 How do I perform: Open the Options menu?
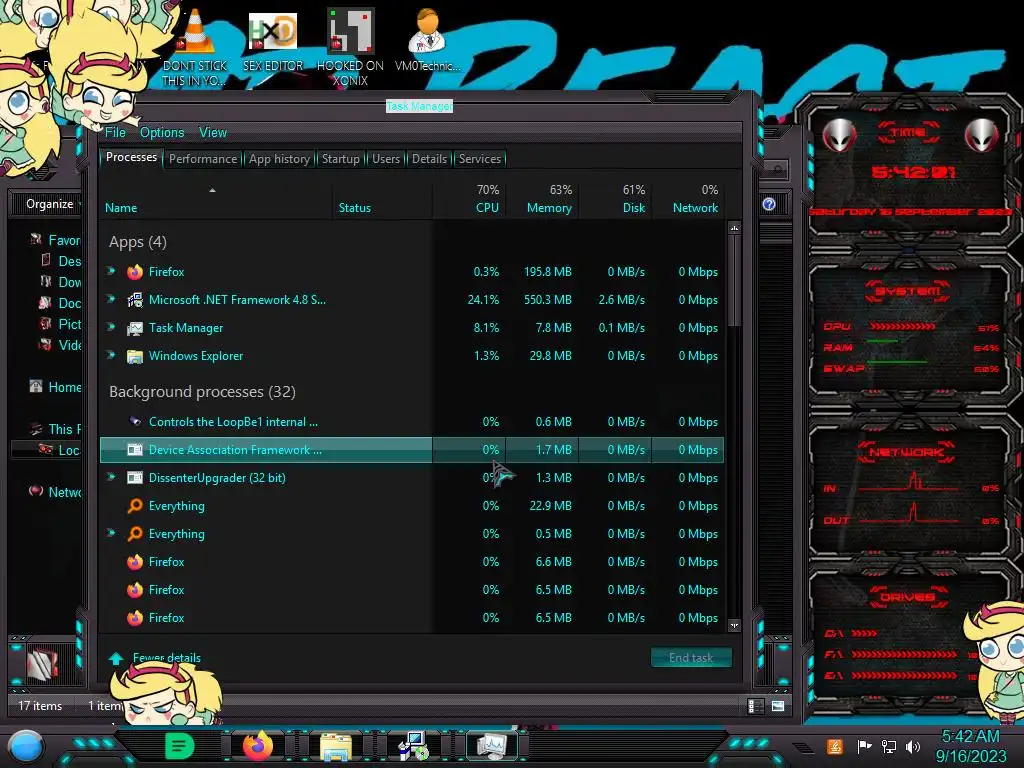(x=162, y=133)
